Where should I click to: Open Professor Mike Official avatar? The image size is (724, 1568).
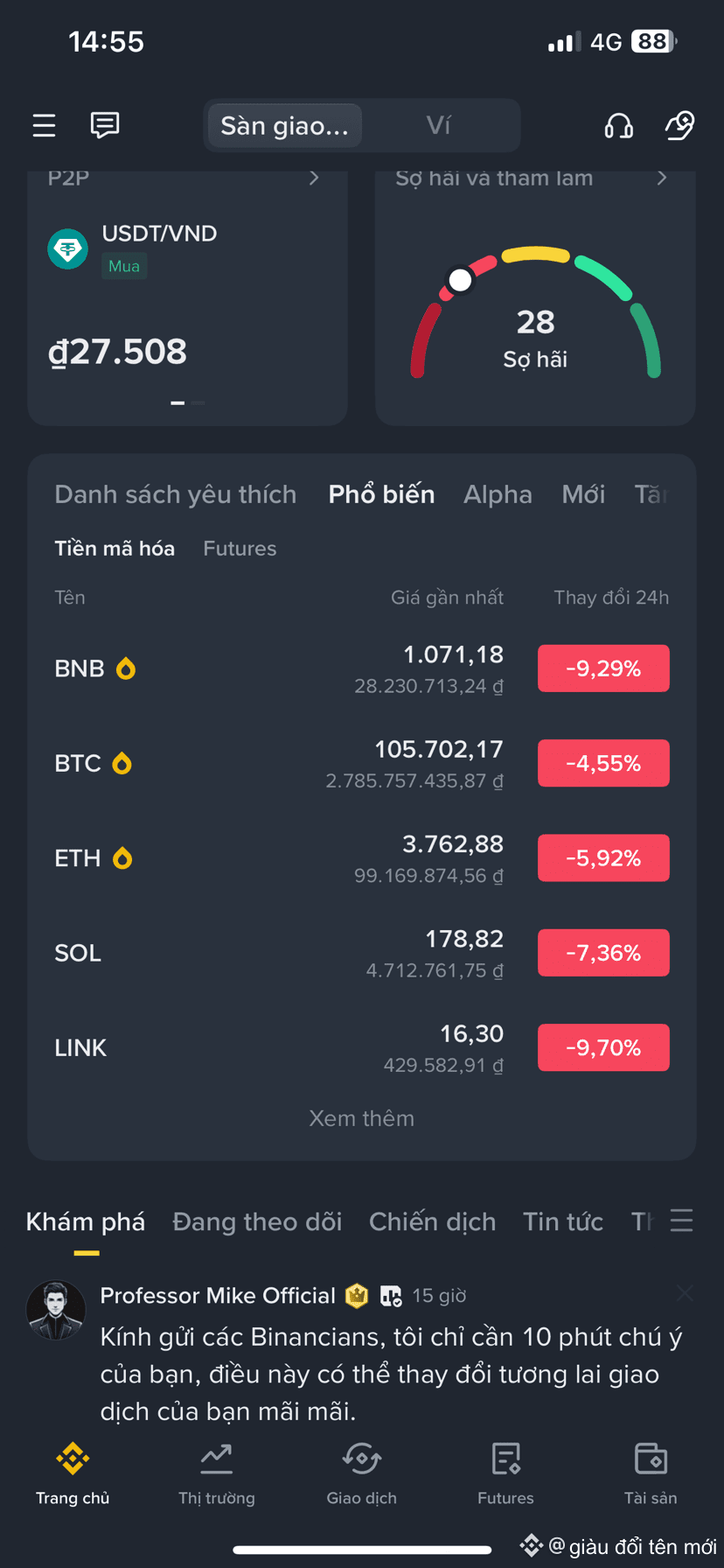56,1311
